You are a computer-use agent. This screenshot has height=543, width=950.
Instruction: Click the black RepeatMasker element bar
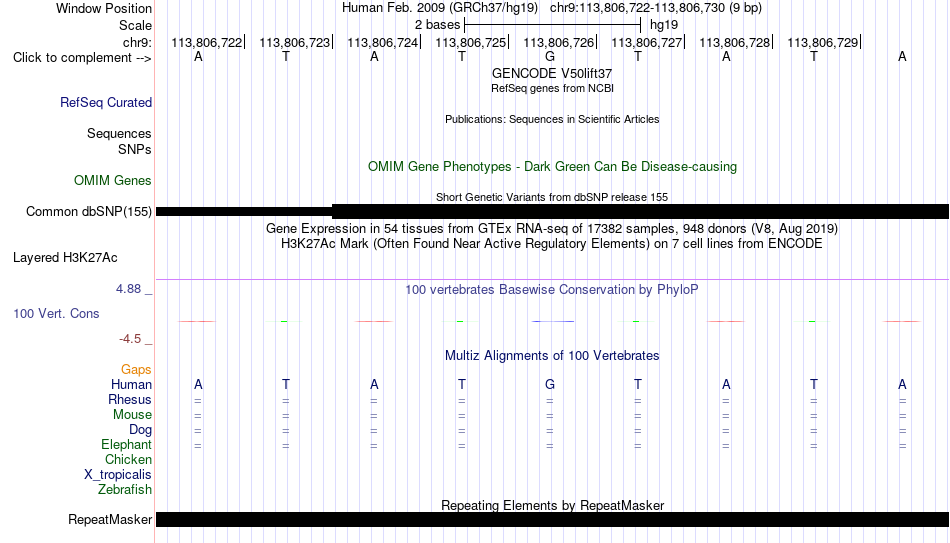coord(553,519)
